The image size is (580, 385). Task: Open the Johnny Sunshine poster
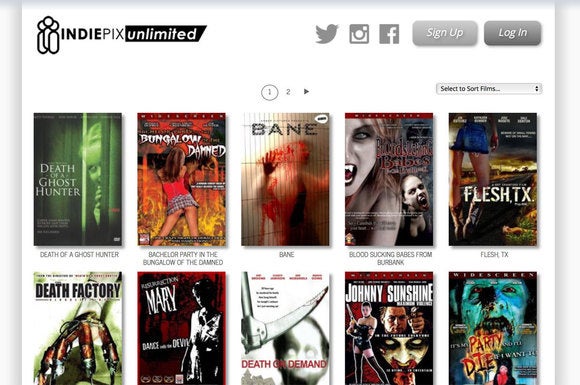point(389,328)
